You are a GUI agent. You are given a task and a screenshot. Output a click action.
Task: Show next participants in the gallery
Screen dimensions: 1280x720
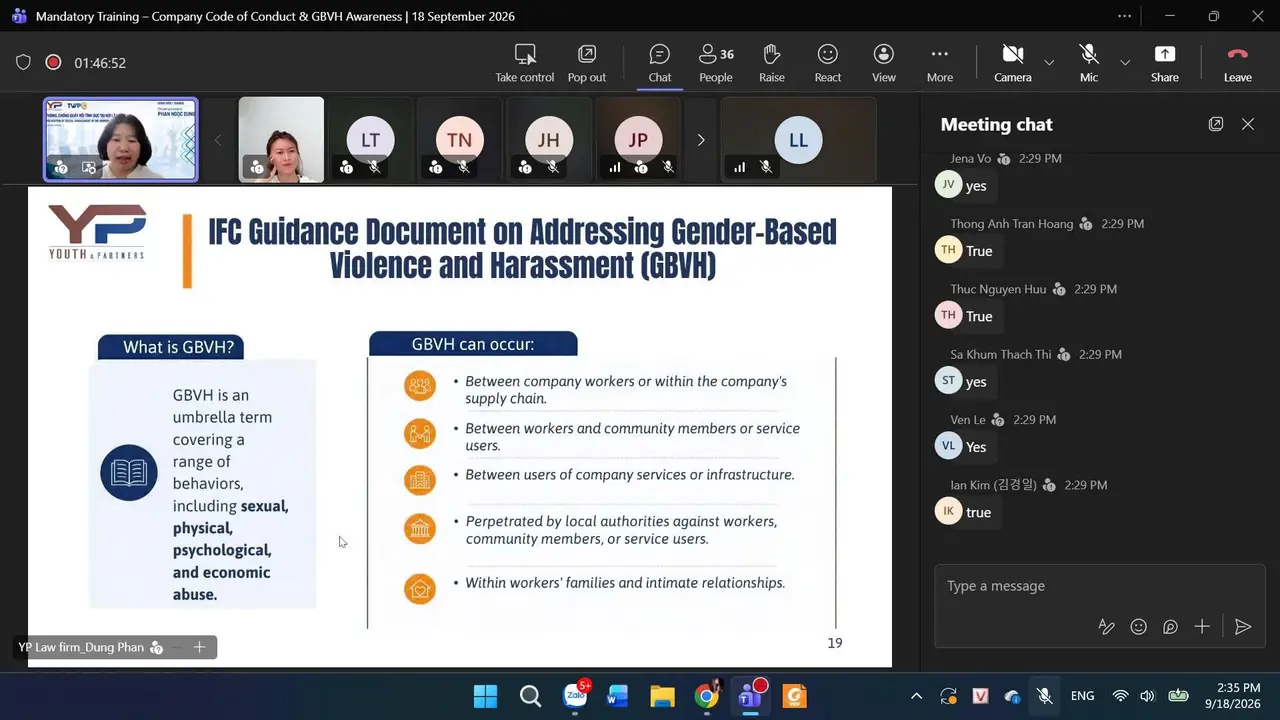coord(701,140)
